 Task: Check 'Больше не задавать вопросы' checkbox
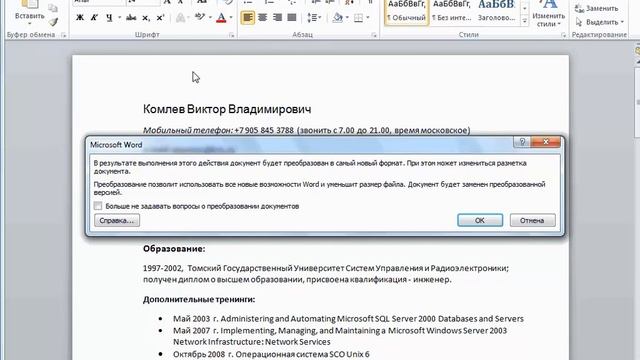click(x=98, y=206)
